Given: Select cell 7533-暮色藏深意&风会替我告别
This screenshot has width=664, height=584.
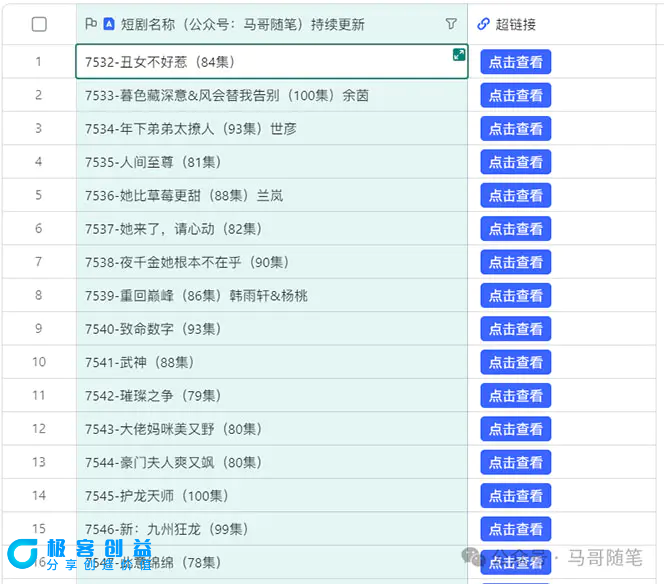Looking at the screenshot, I should (x=272, y=95).
